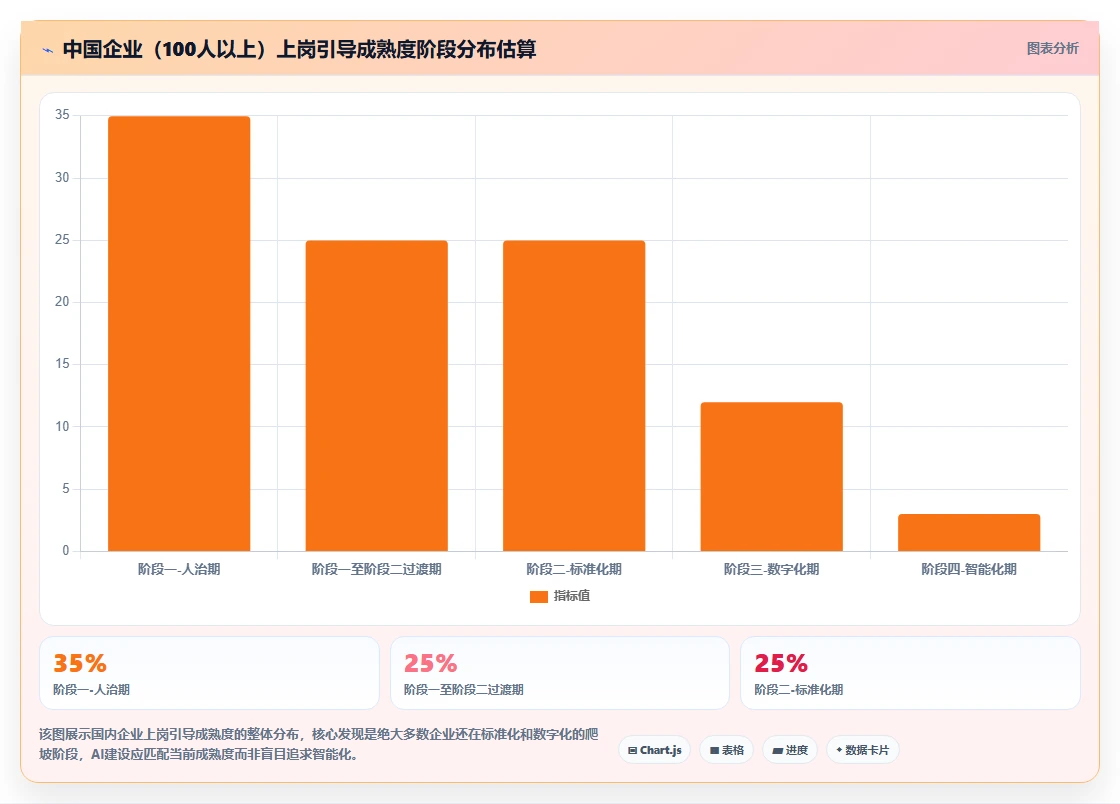This screenshot has width=1120, height=804.
Task: Select the Chart.js tag
Action: (654, 750)
